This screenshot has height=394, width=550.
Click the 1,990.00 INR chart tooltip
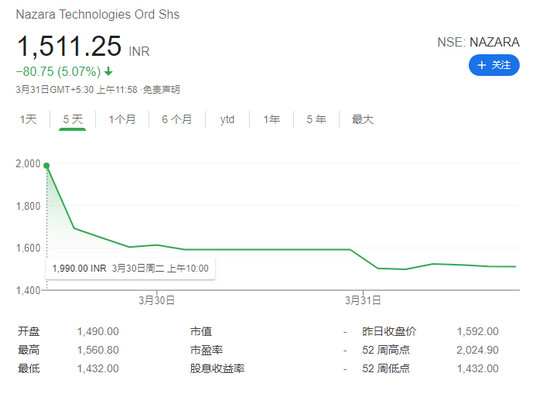point(130,269)
